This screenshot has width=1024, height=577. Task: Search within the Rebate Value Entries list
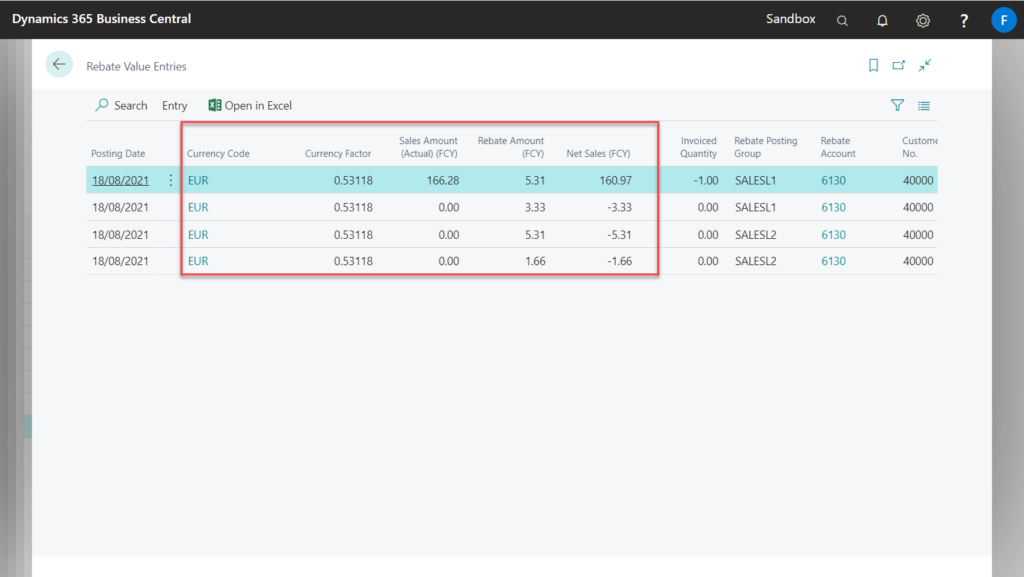pyautogui.click(x=121, y=105)
